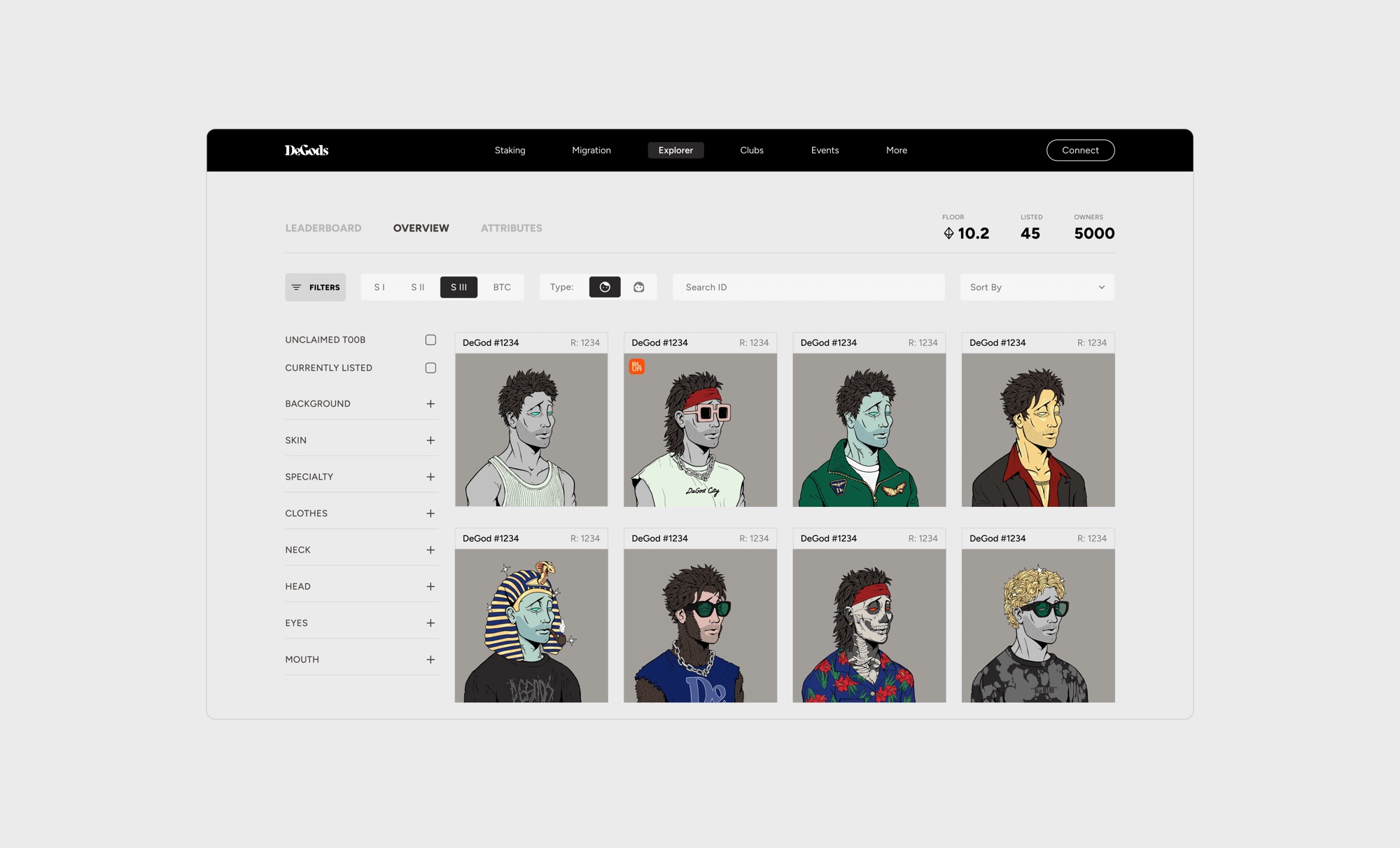Open the Sort By dropdown

[1037, 287]
